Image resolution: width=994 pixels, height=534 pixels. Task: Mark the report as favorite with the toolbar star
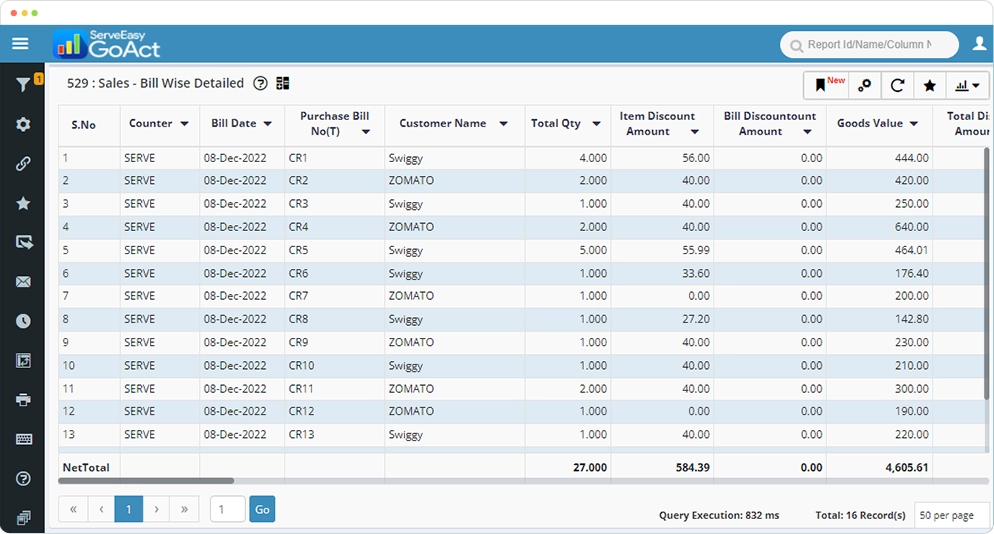click(x=929, y=86)
